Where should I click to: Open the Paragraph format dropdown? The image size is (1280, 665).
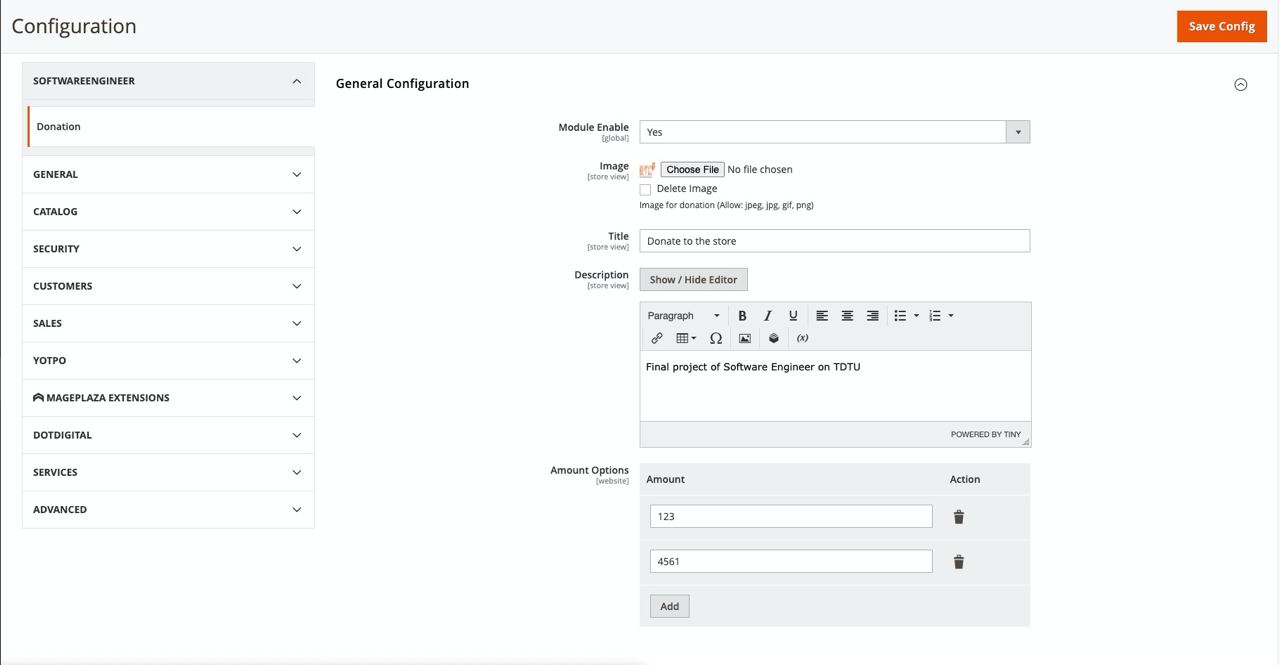click(683, 316)
